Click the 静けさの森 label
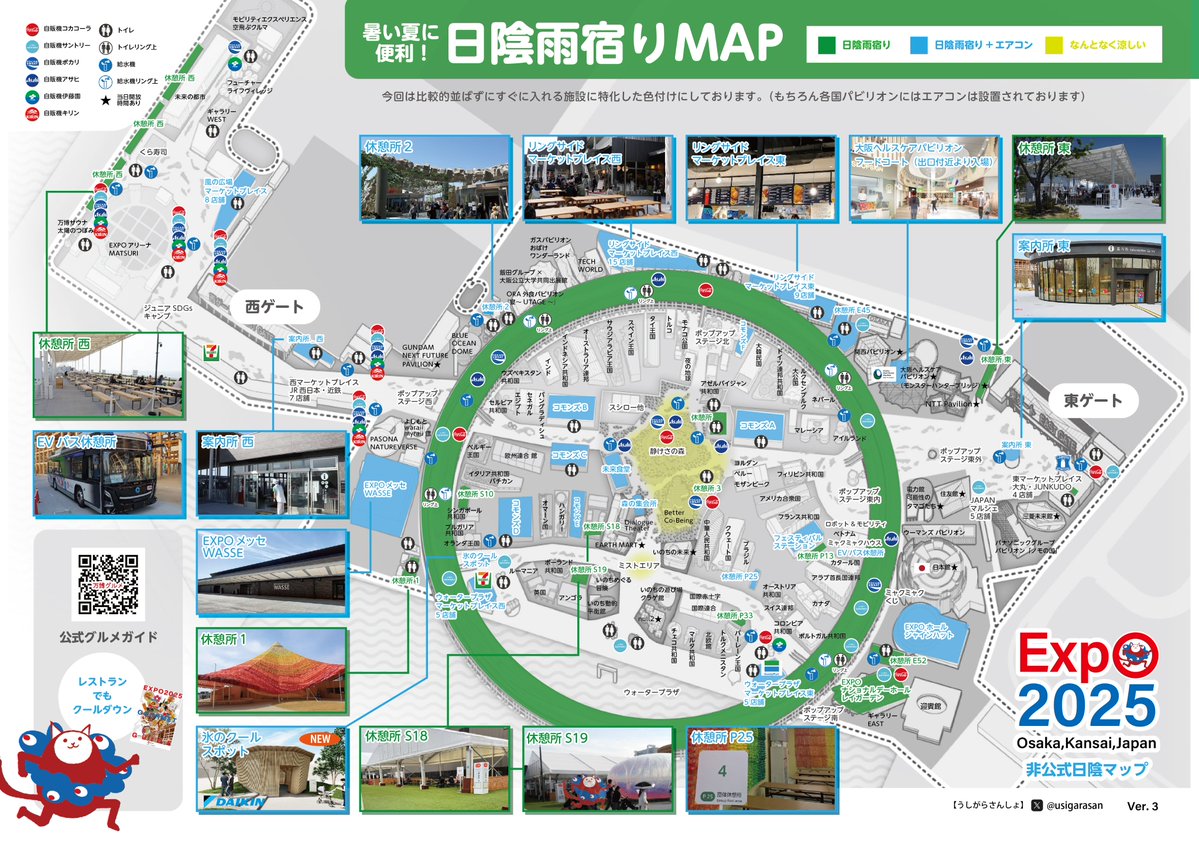This screenshot has height=853, width=1199. click(667, 452)
